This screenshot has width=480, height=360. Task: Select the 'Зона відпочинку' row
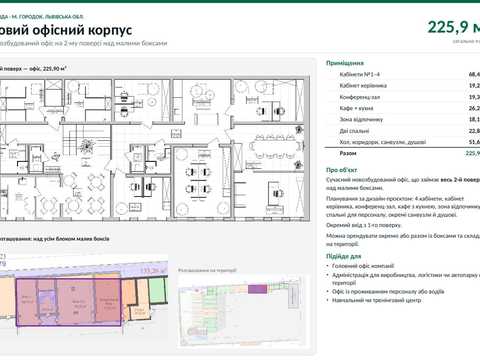[x=403, y=119]
